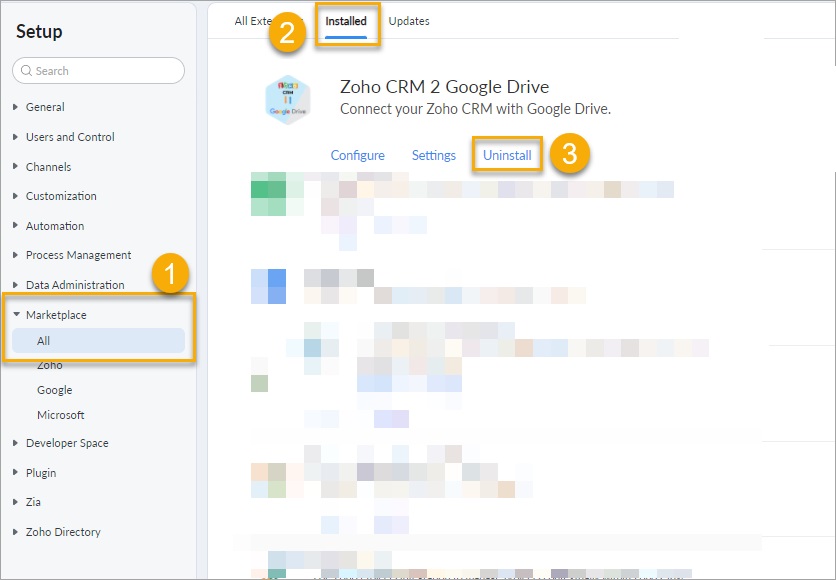The image size is (836, 580).
Task: Open the Channels category
Action: coord(49,167)
